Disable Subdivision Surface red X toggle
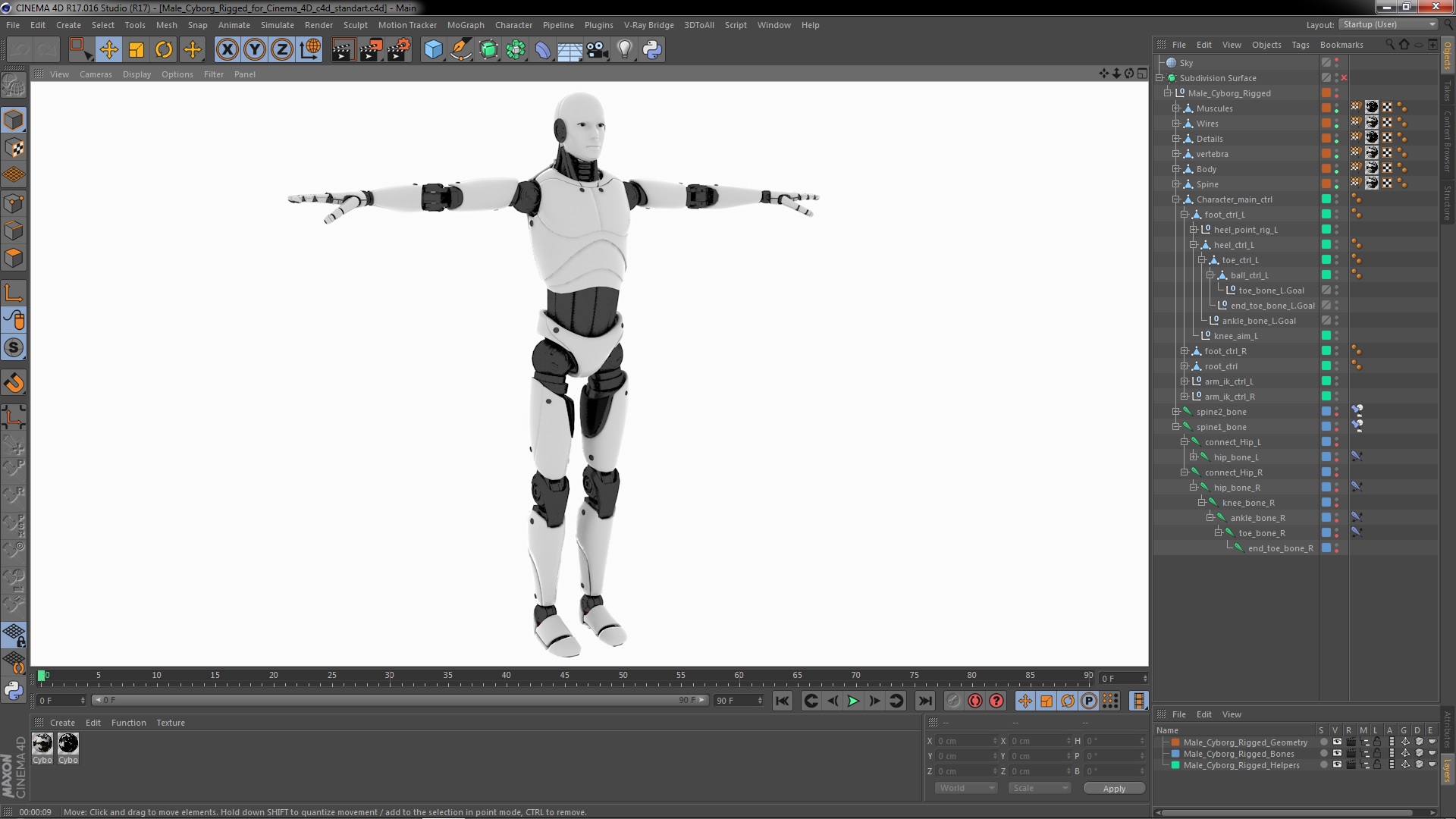 coord(1345,78)
